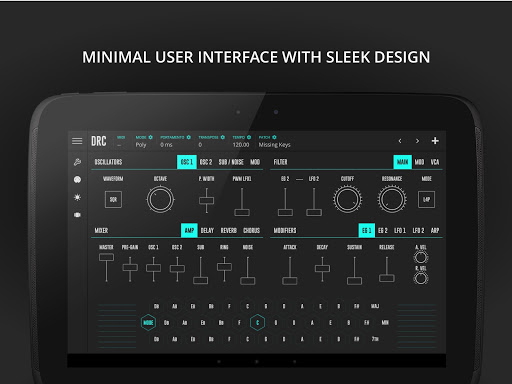Go to next patch using right arrow
The height and width of the screenshot is (384, 512).
(417, 141)
